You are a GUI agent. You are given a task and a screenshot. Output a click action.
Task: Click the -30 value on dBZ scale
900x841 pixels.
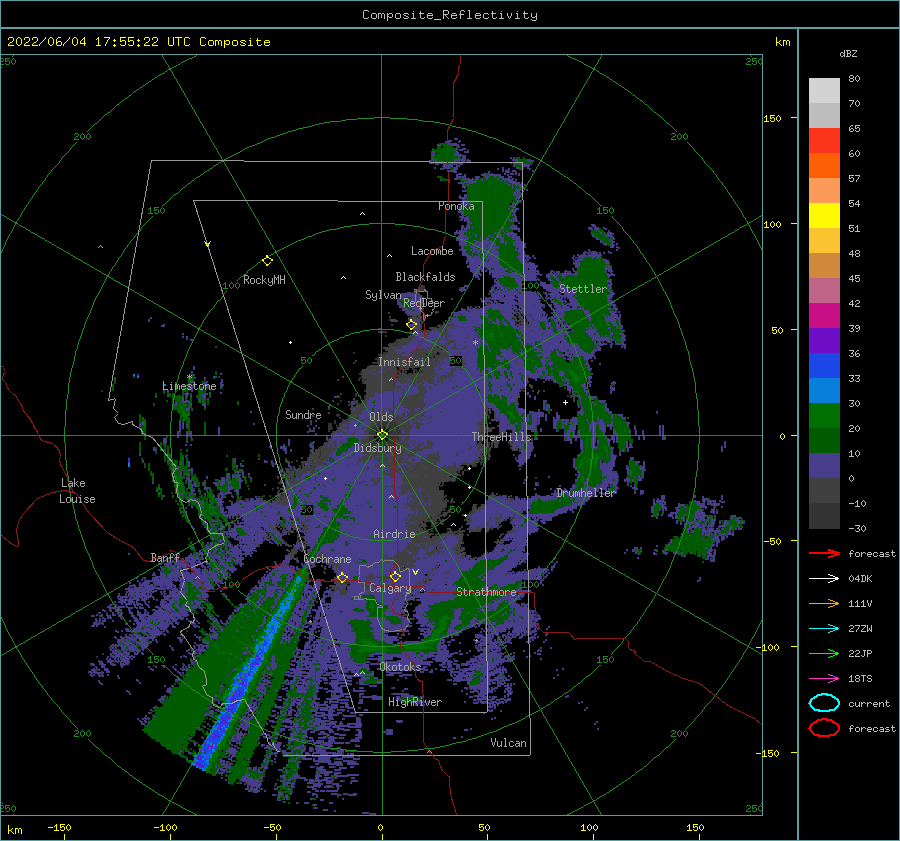point(858,528)
